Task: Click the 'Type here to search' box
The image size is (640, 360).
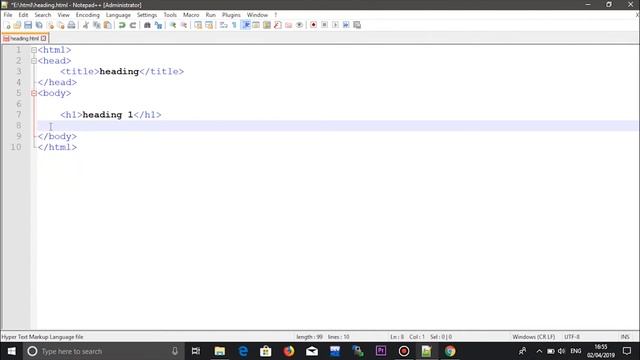Action: (x=102, y=351)
